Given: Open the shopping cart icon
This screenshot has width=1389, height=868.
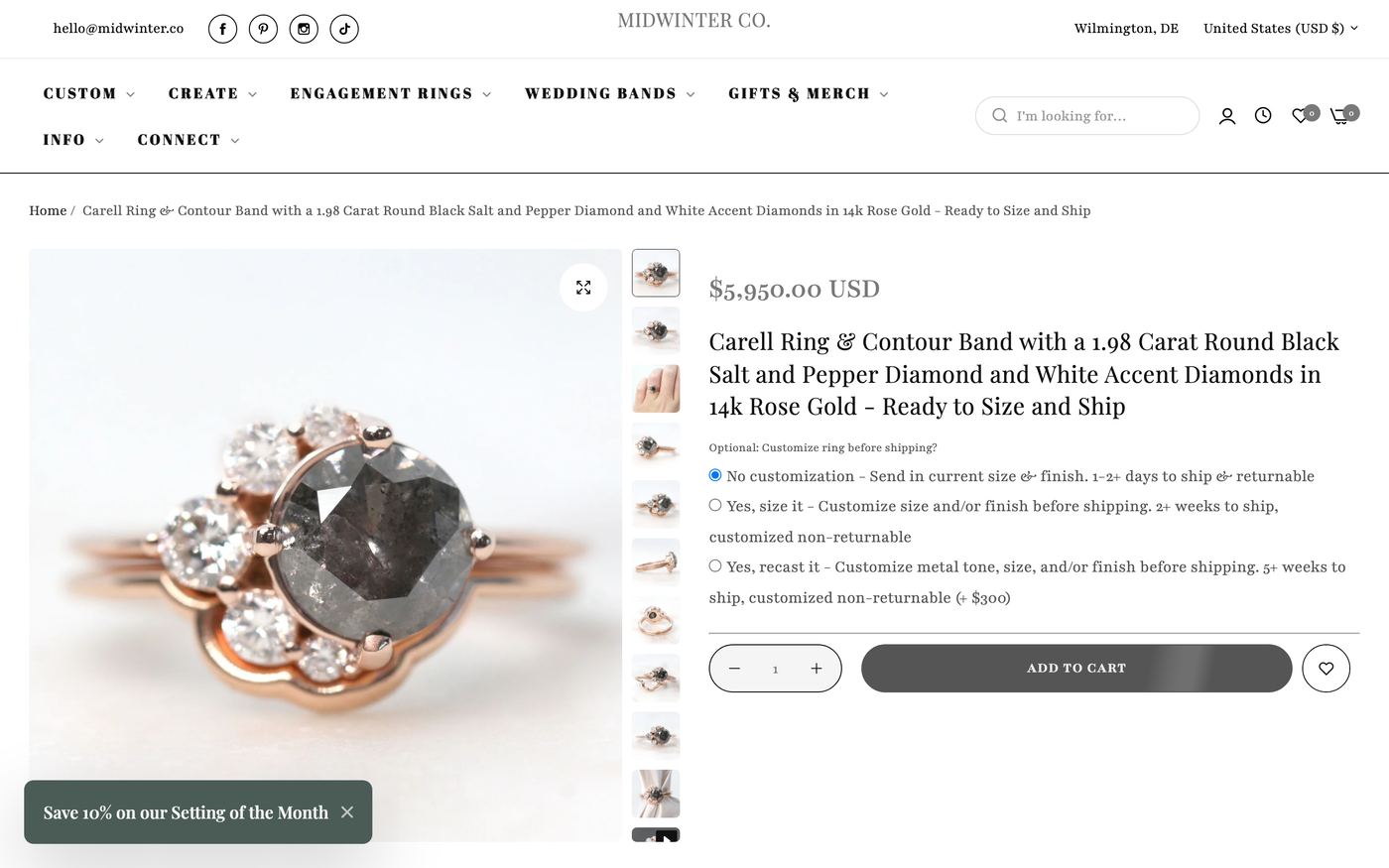Looking at the screenshot, I should pos(1343,115).
